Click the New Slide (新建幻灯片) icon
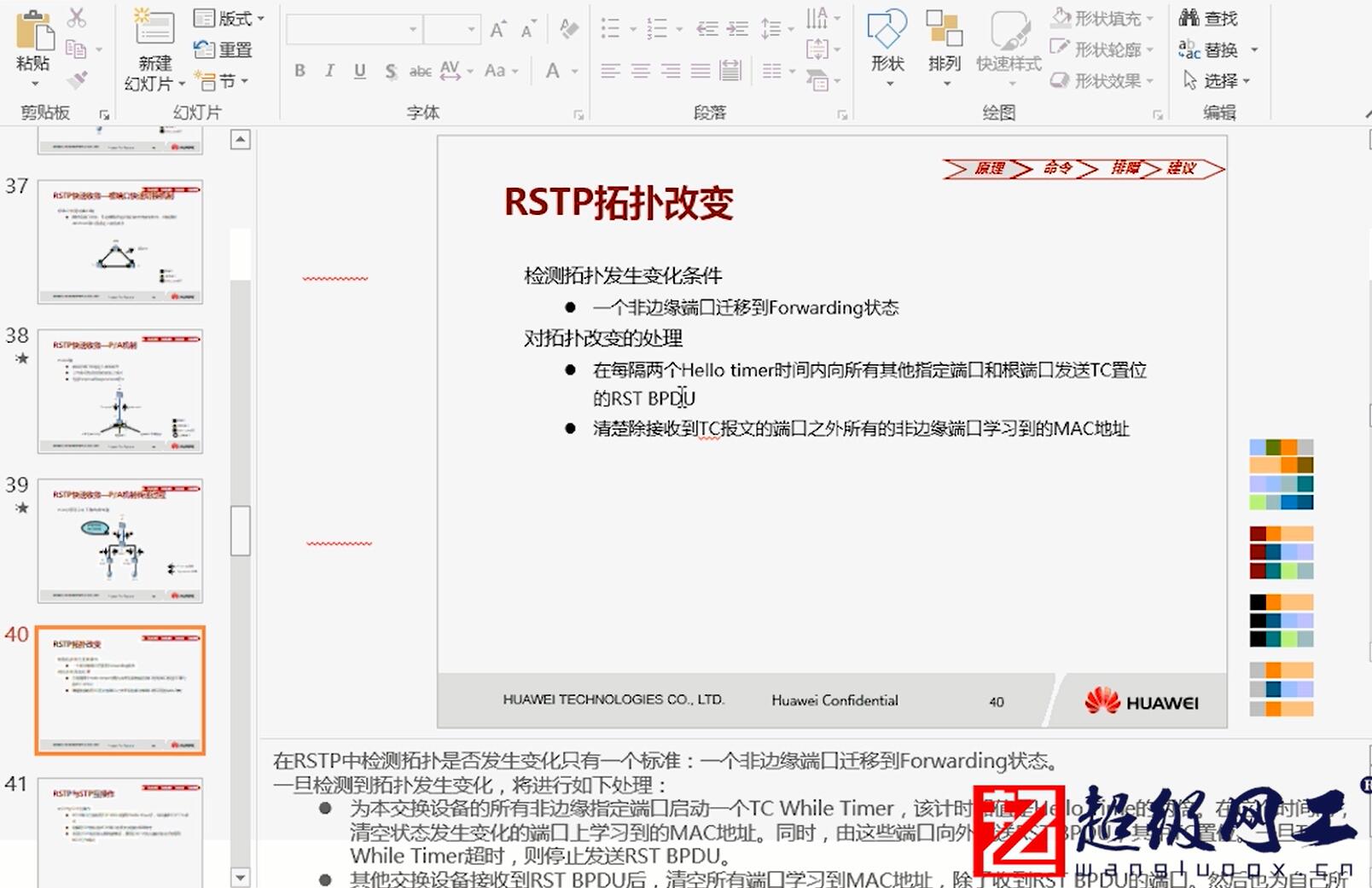The image size is (1372, 888). coord(154,28)
